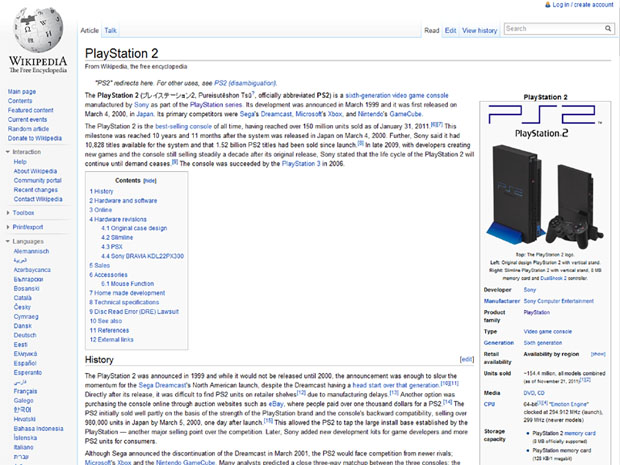Click the search magnifier icon
The width and height of the screenshot is (620, 465).
pos(608,28)
